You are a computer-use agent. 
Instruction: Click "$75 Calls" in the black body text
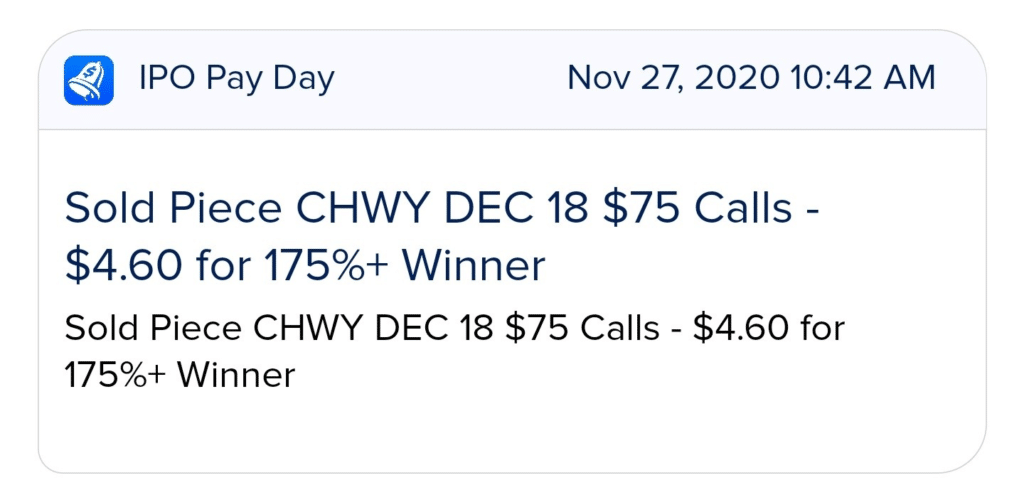tap(581, 328)
